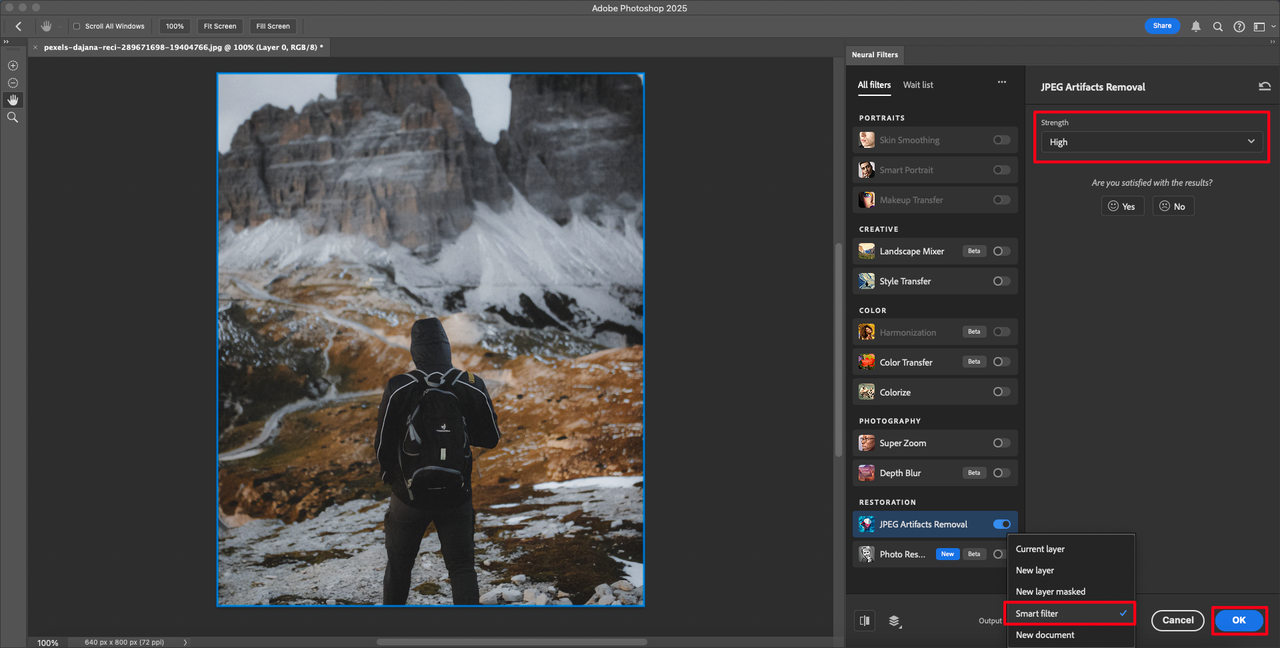Switch to the All filters tab
The width and height of the screenshot is (1280, 648).
click(874, 85)
